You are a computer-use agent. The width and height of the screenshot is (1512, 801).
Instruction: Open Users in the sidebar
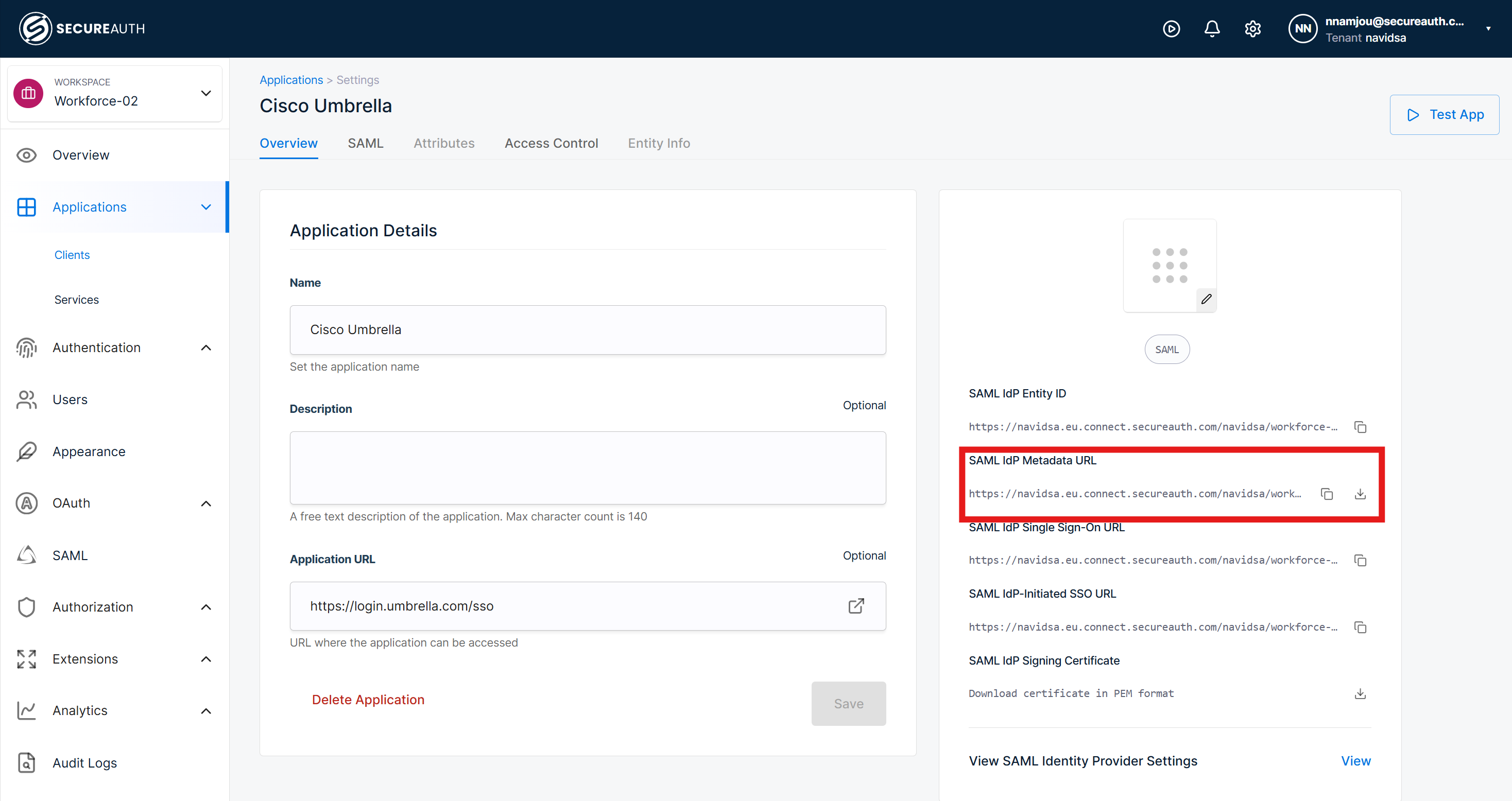tap(70, 399)
